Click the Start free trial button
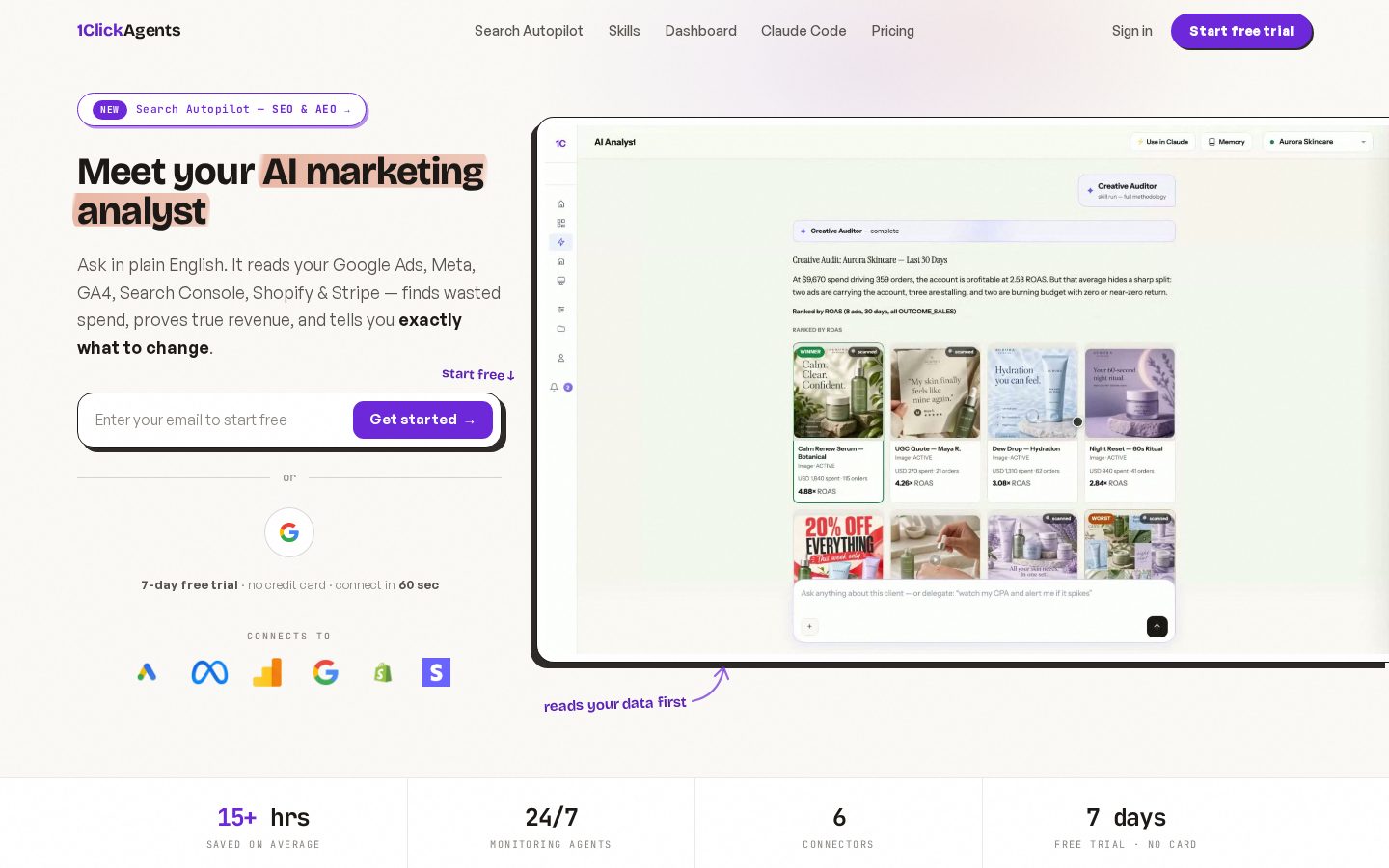The width and height of the screenshot is (1389, 868). click(1241, 31)
